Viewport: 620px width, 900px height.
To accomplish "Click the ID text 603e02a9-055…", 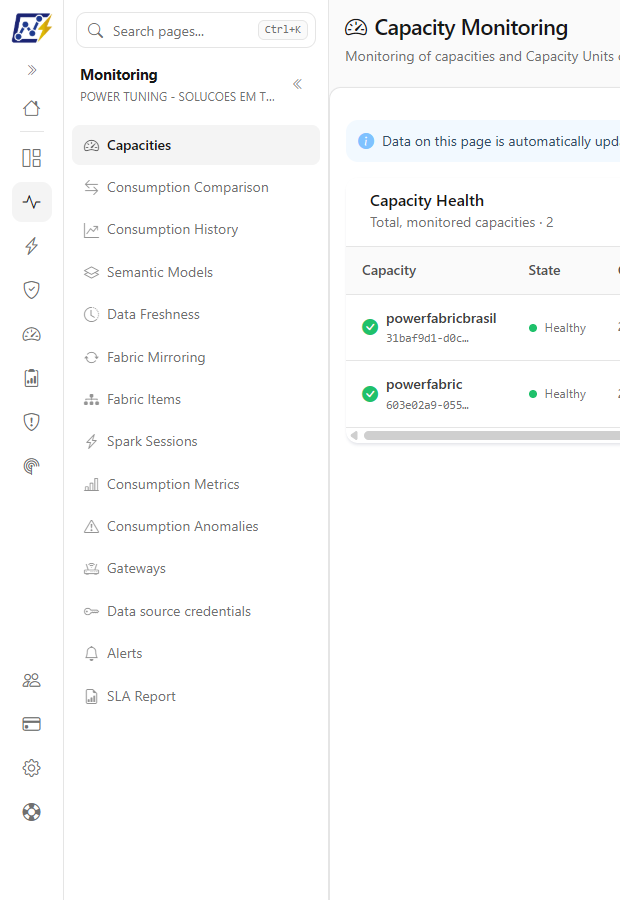I will [427, 405].
